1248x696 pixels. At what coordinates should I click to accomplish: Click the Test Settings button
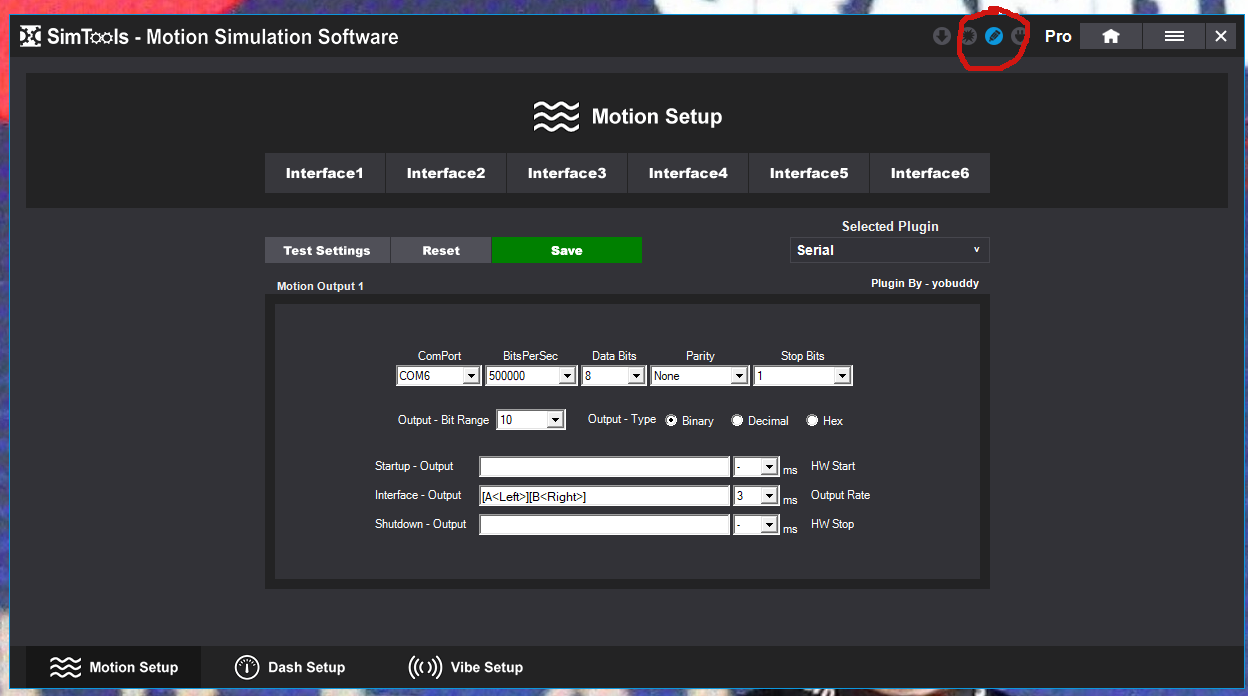[x=327, y=251]
